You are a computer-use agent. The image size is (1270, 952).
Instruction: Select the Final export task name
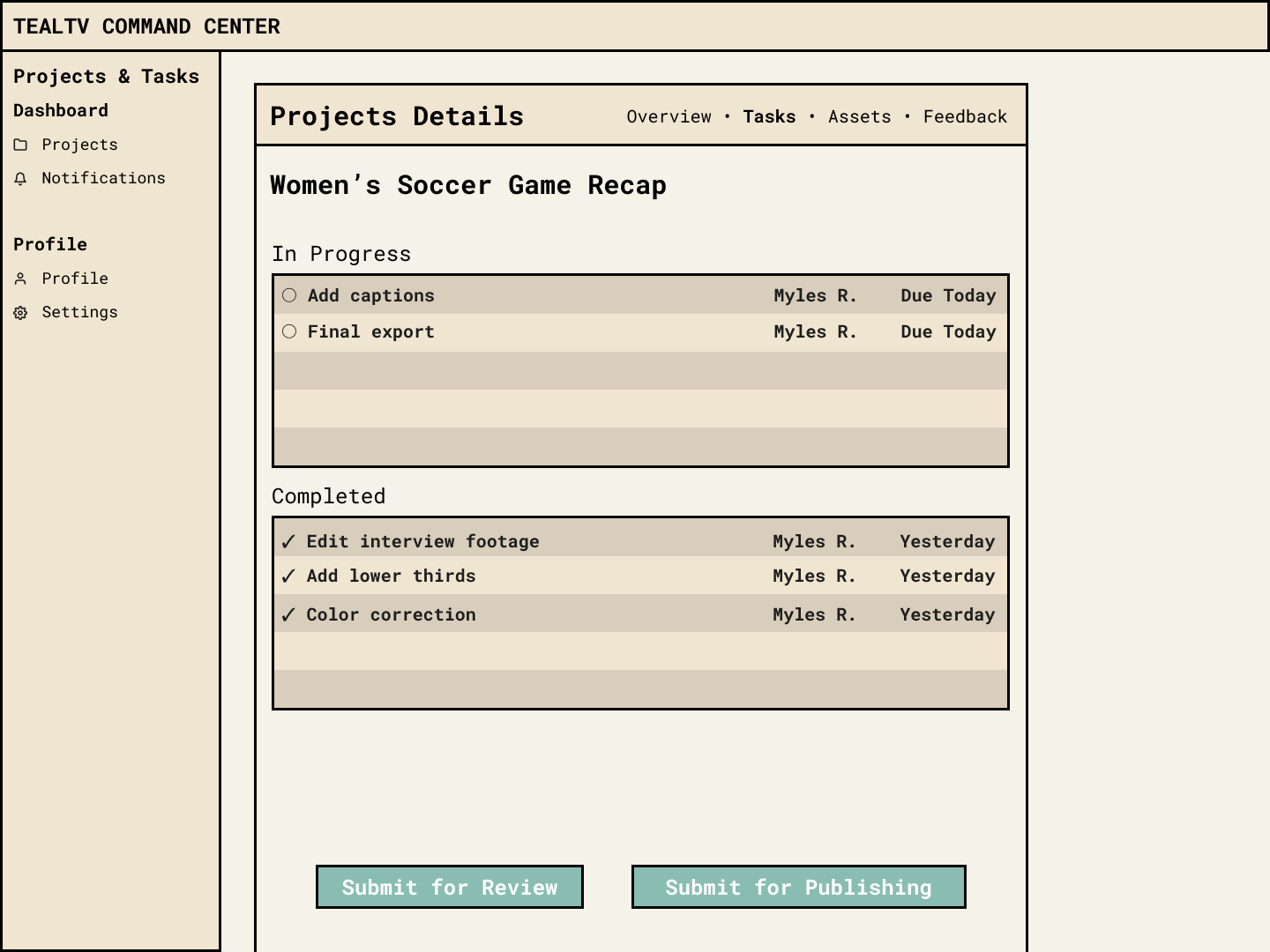pyautogui.click(x=371, y=331)
